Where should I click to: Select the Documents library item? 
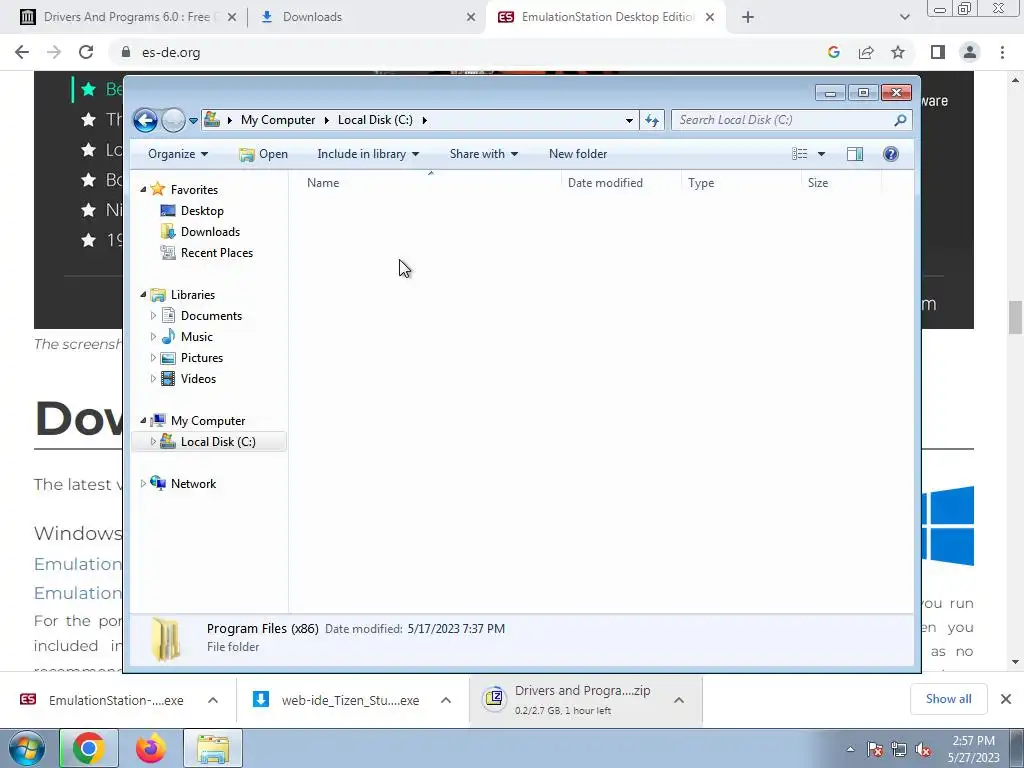click(212, 316)
